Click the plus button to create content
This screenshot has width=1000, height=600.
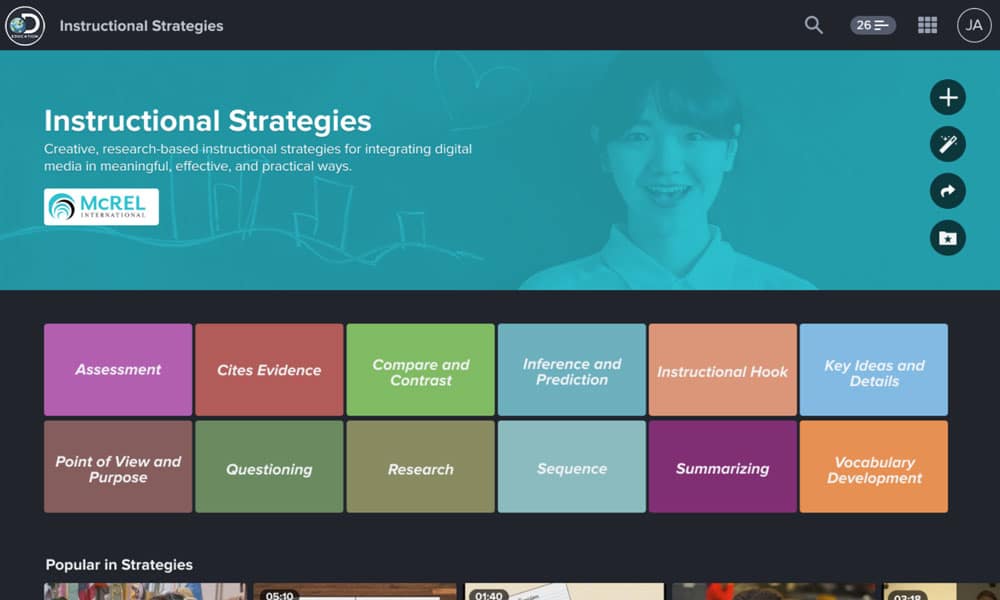tap(947, 97)
